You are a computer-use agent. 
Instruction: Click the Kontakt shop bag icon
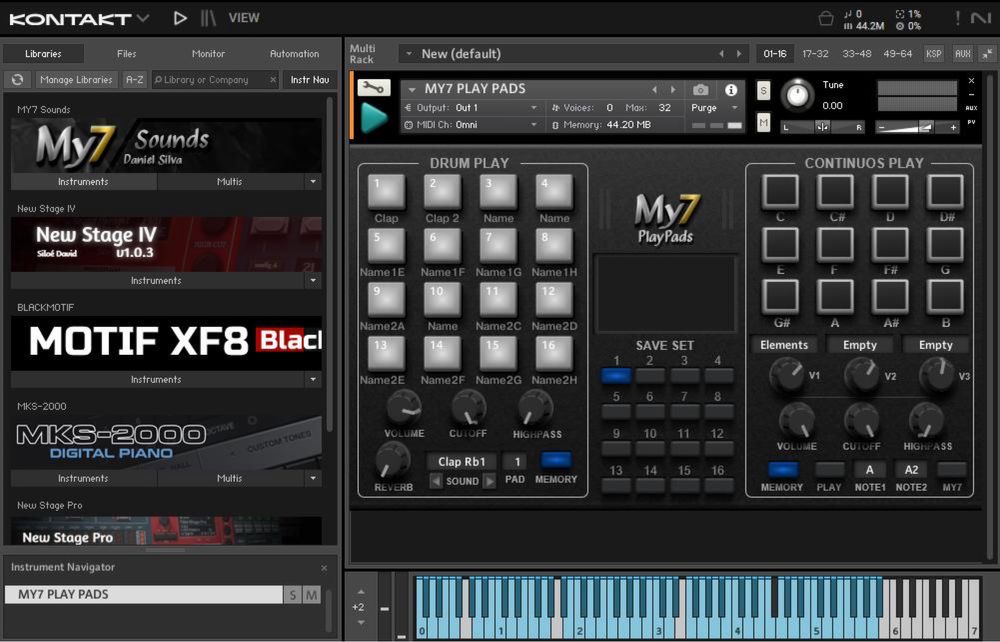[826, 18]
